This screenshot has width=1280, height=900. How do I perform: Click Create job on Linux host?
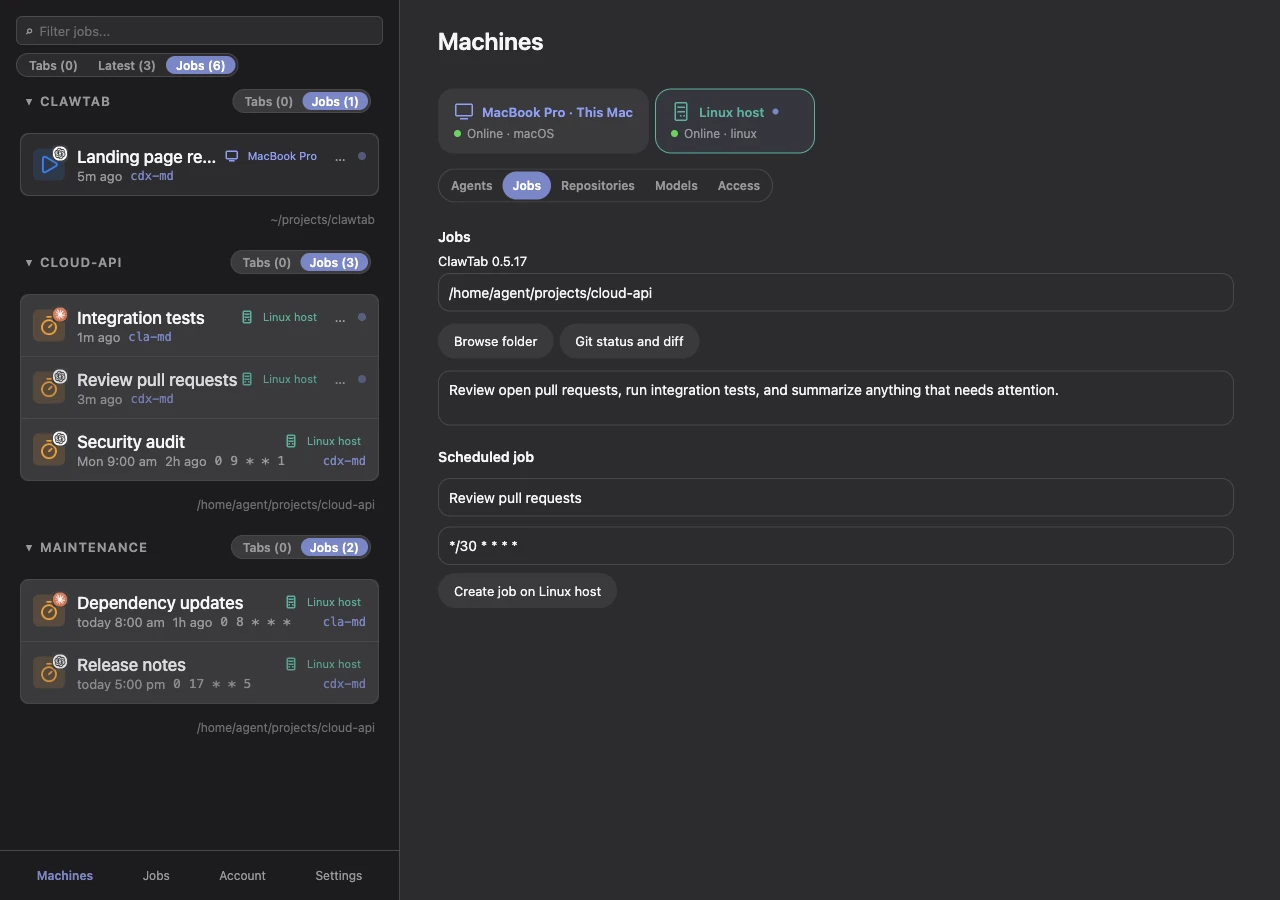527,591
